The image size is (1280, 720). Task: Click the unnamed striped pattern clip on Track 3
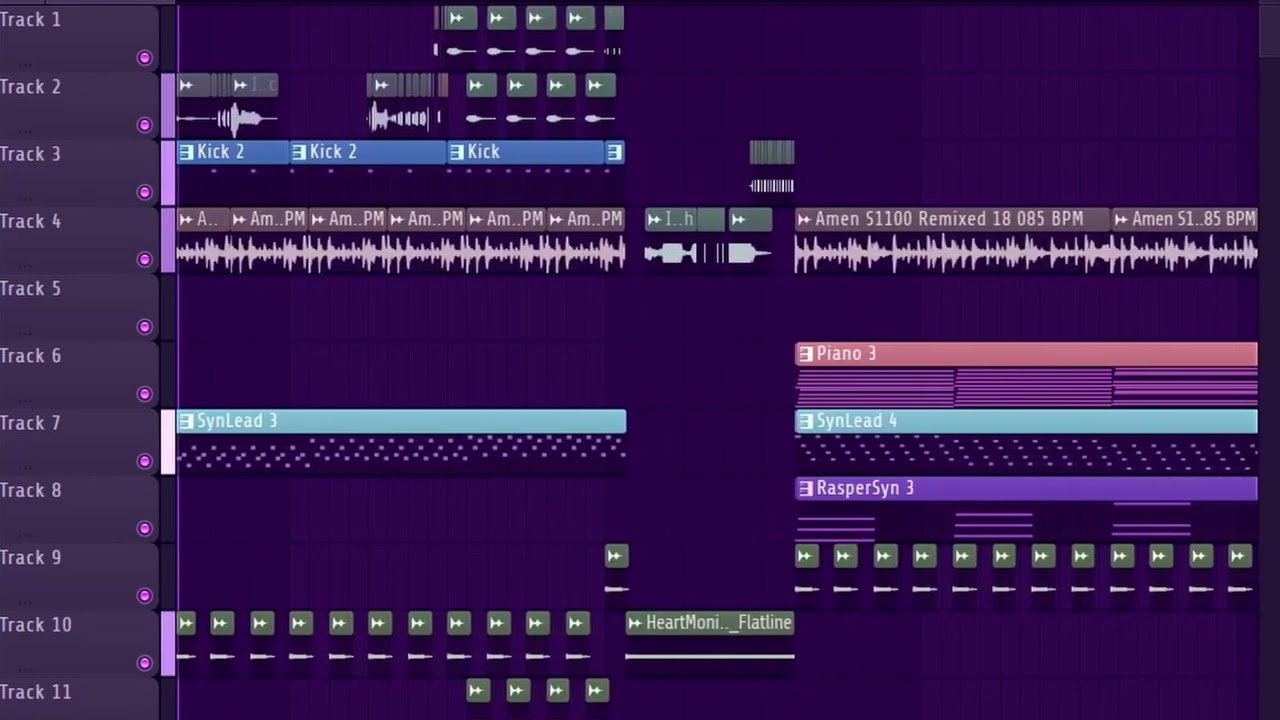click(x=772, y=166)
